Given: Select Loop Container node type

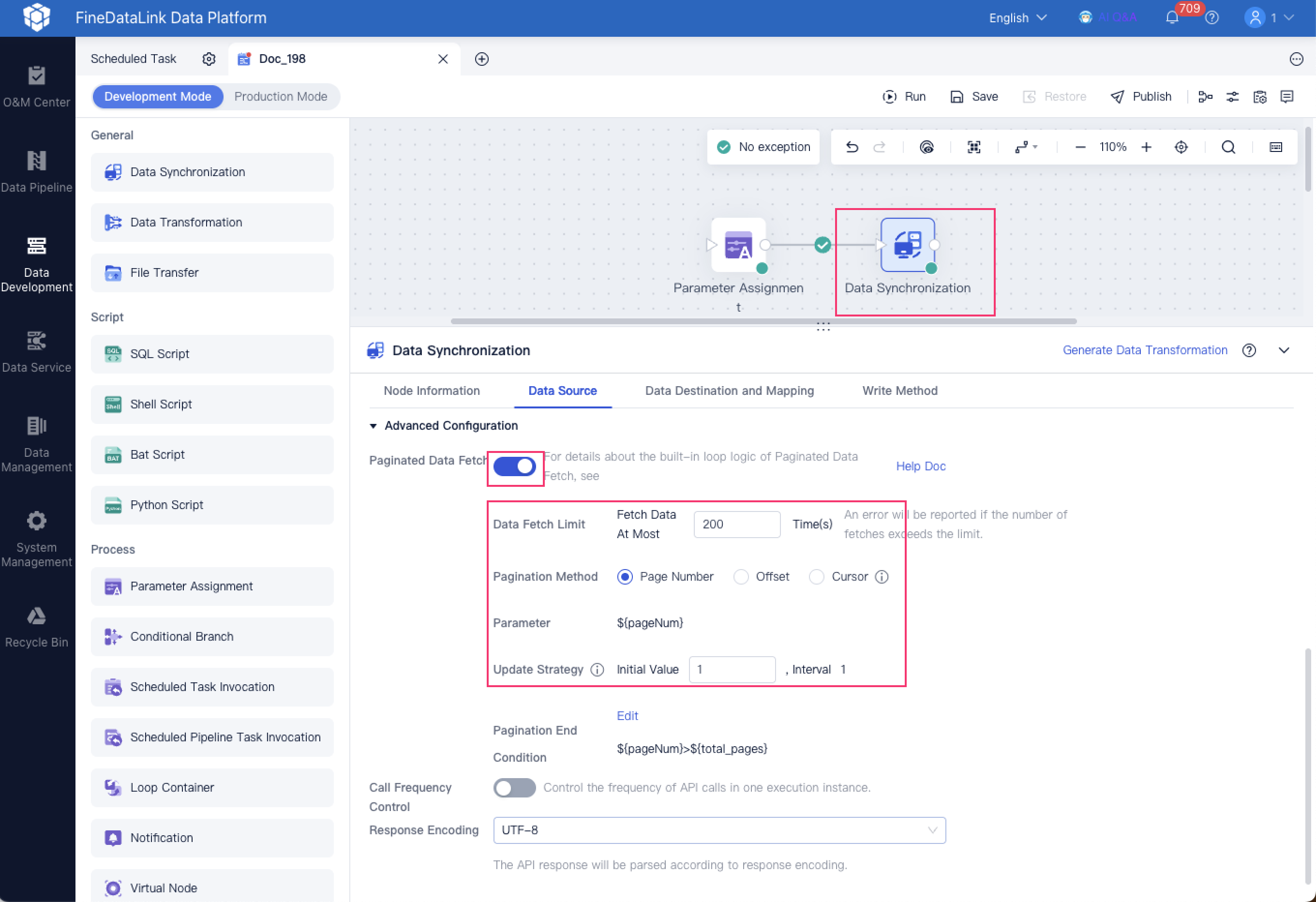Looking at the screenshot, I should (x=212, y=788).
